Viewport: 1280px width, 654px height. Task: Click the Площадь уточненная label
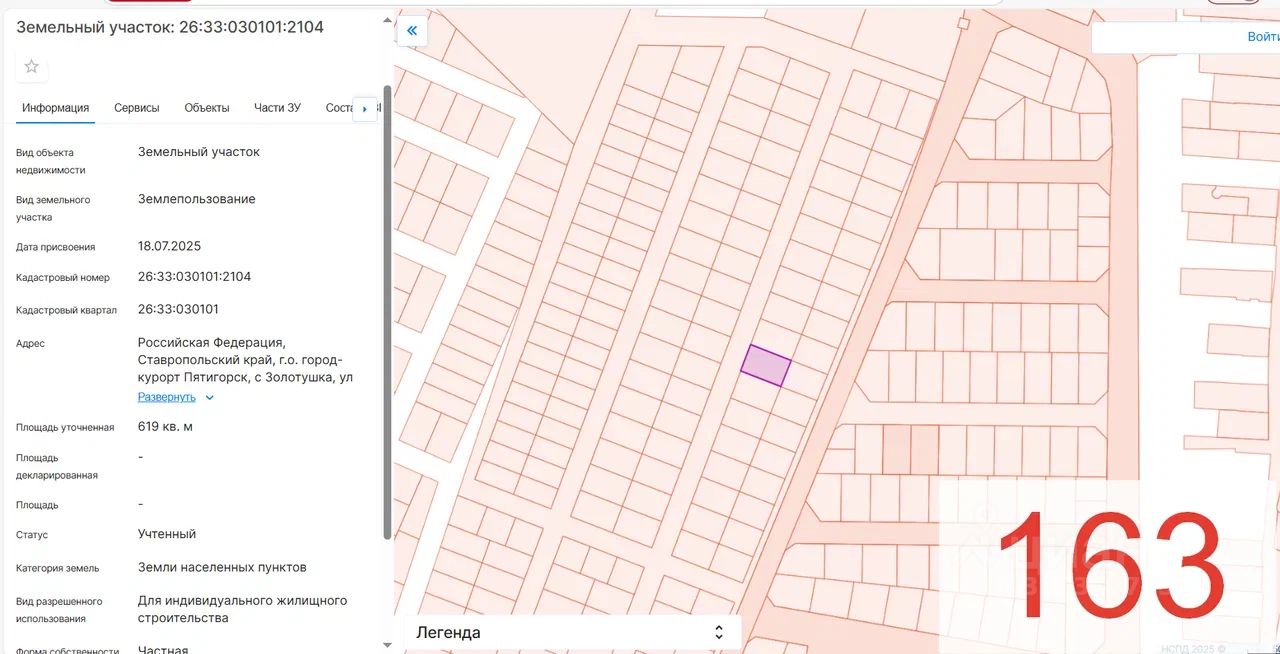coord(65,428)
